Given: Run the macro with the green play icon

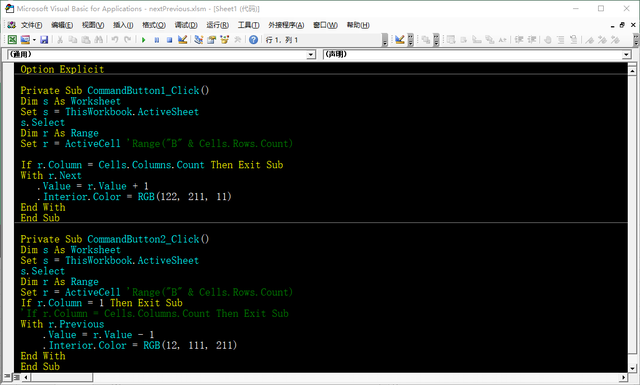Looking at the screenshot, I should point(143,40).
